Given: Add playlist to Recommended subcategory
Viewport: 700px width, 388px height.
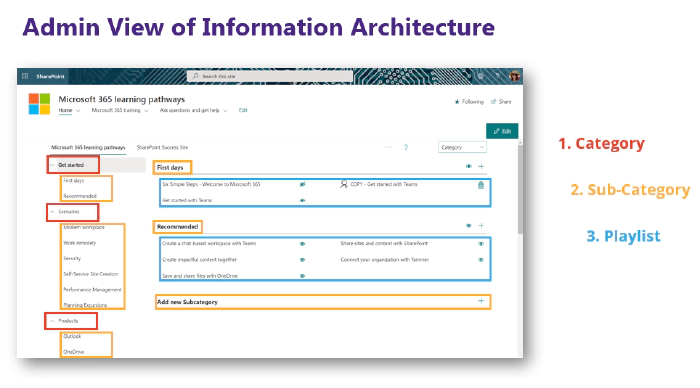Looking at the screenshot, I should click(x=481, y=225).
